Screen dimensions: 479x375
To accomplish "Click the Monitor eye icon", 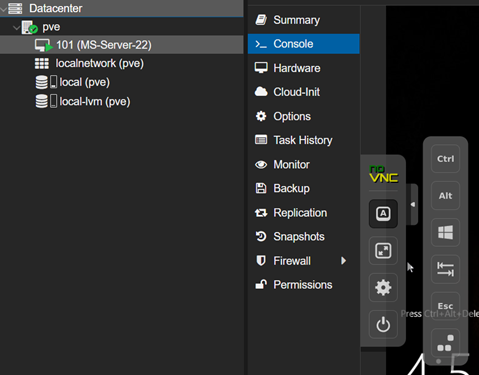I will coord(261,164).
